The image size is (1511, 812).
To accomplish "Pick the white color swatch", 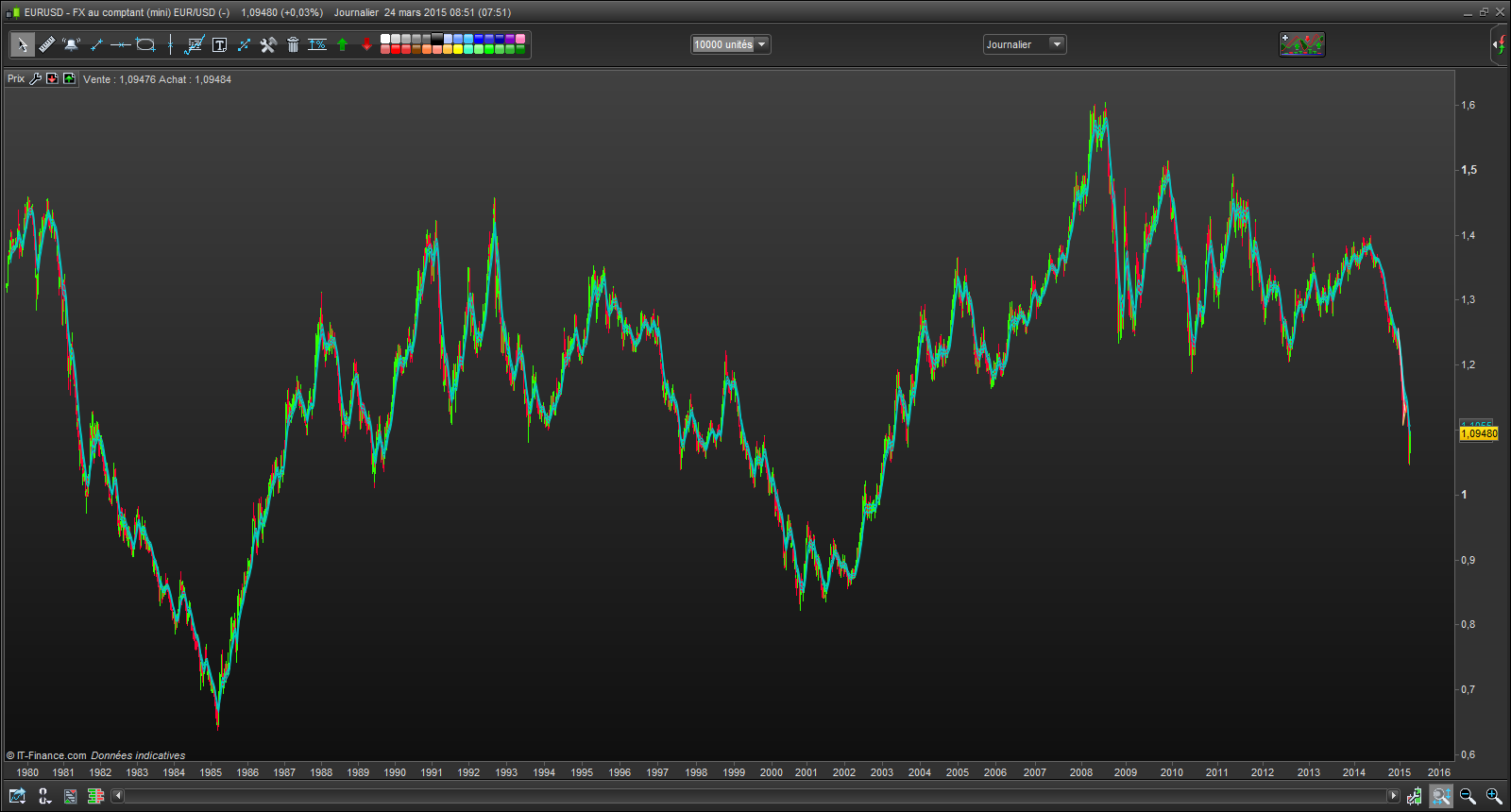I will [385, 39].
